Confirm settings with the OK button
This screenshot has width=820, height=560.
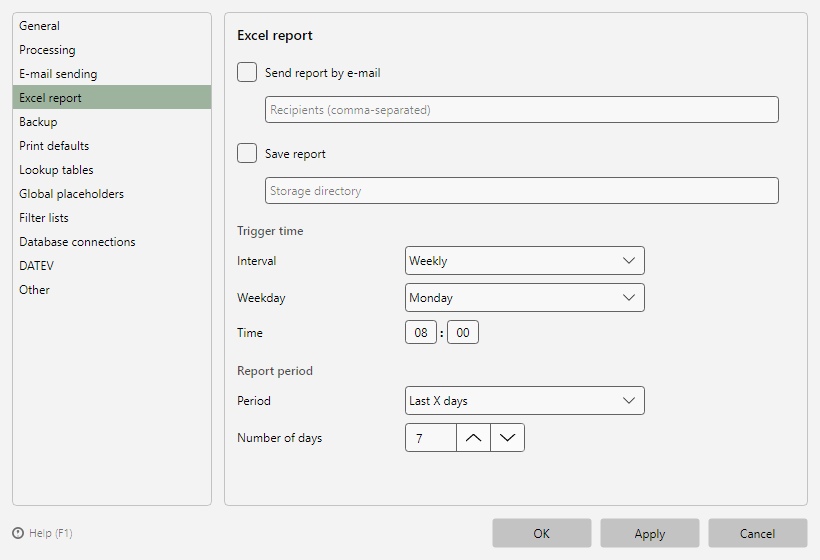point(542,533)
